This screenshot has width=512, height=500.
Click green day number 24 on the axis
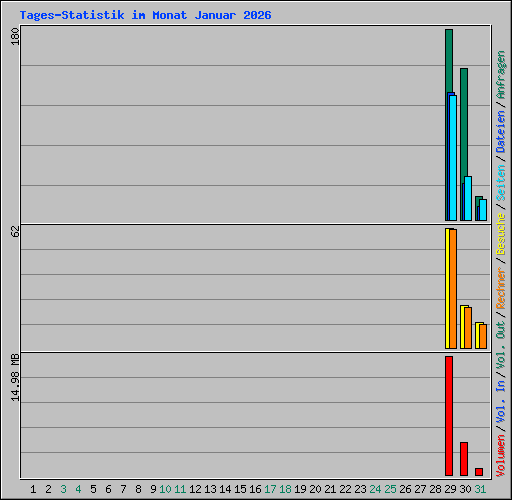(x=375, y=489)
